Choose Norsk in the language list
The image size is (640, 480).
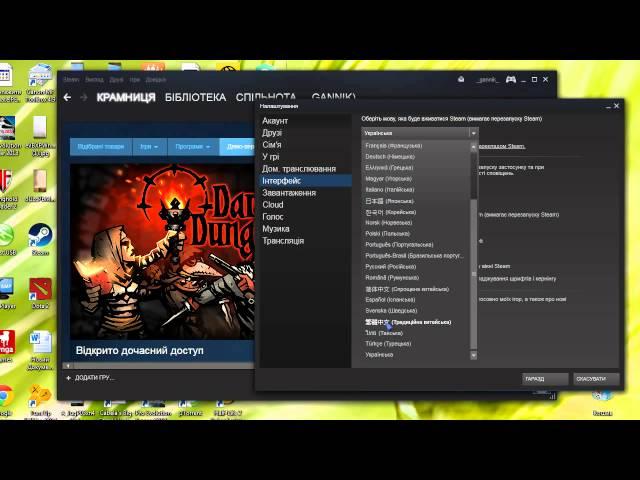click(x=416, y=223)
